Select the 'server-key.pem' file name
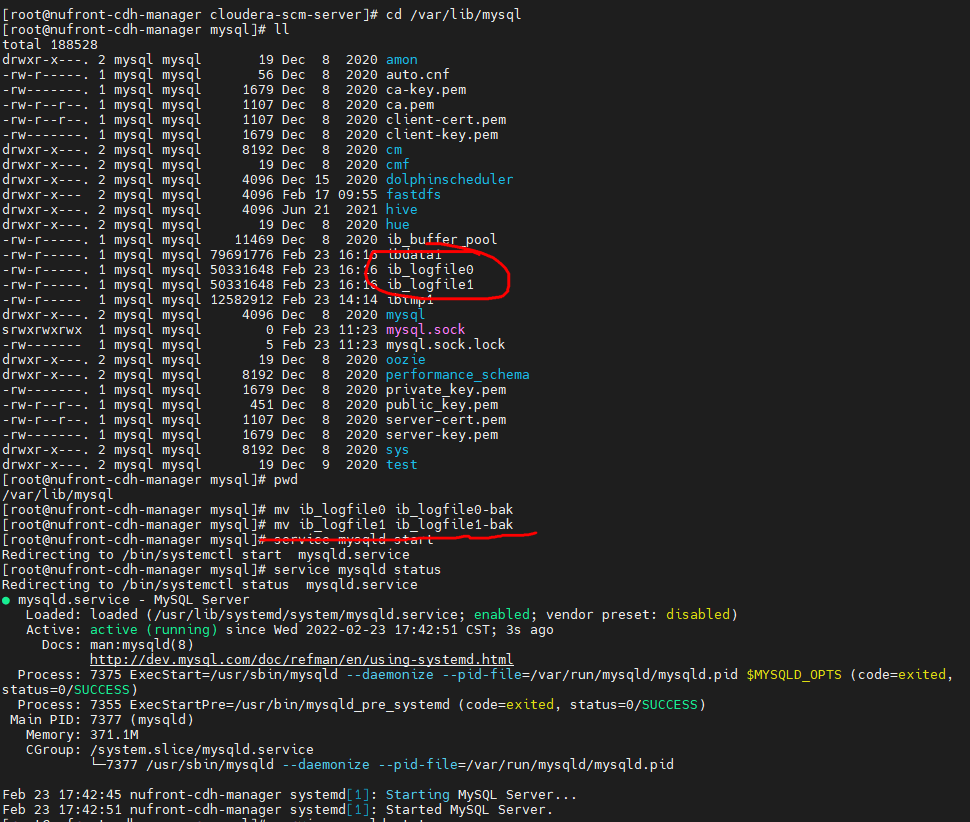The width and height of the screenshot is (970, 822). pos(442,434)
